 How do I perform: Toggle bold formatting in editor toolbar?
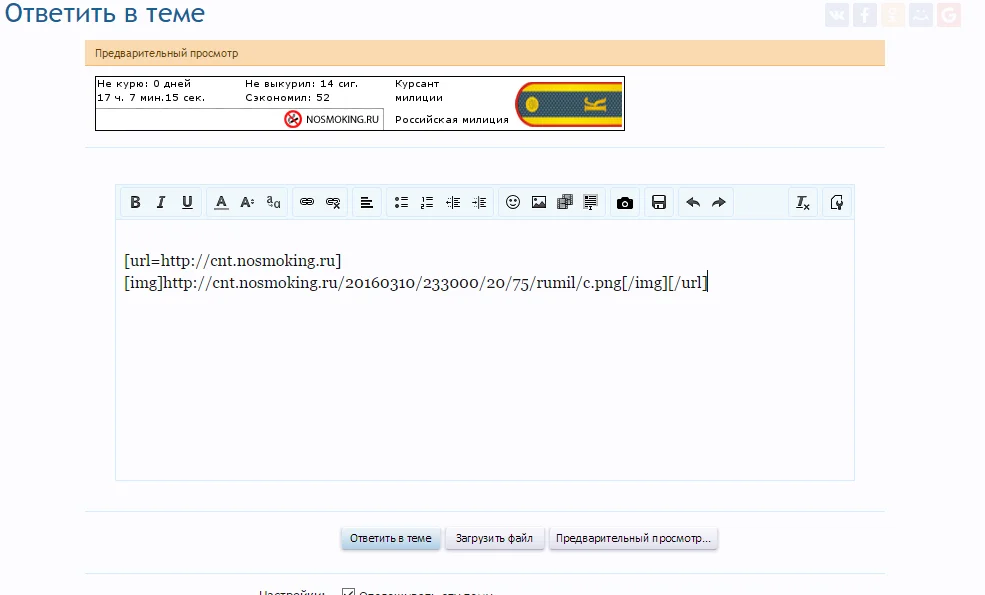tap(136, 202)
